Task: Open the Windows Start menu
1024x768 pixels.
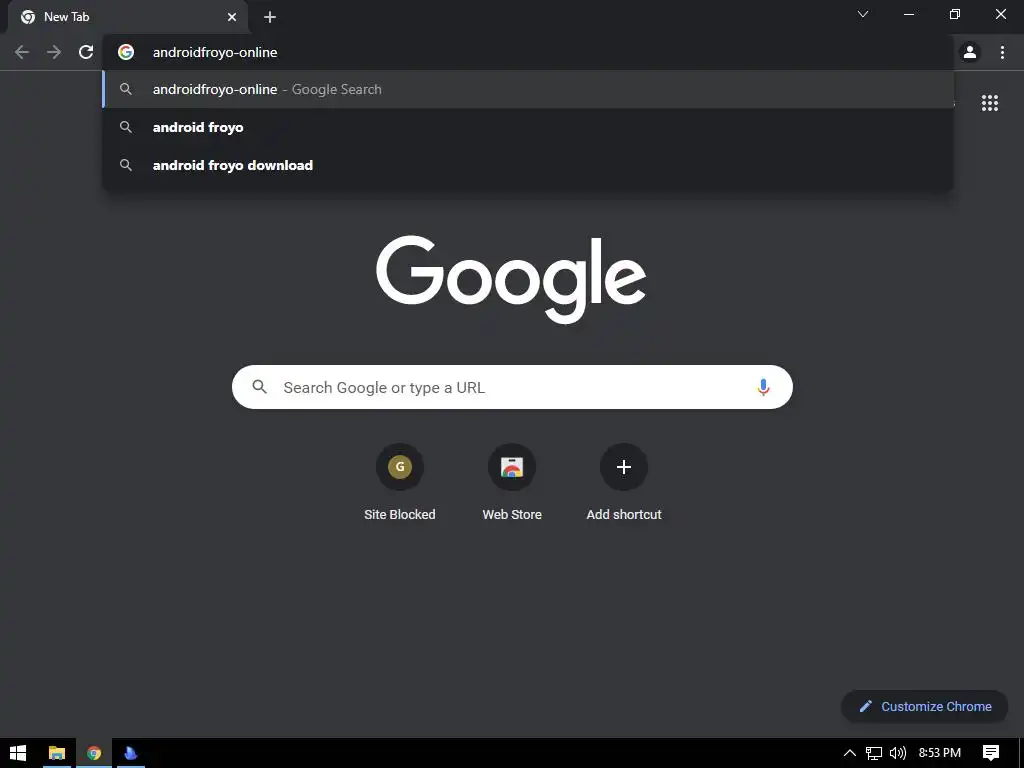Action: pyautogui.click(x=18, y=753)
